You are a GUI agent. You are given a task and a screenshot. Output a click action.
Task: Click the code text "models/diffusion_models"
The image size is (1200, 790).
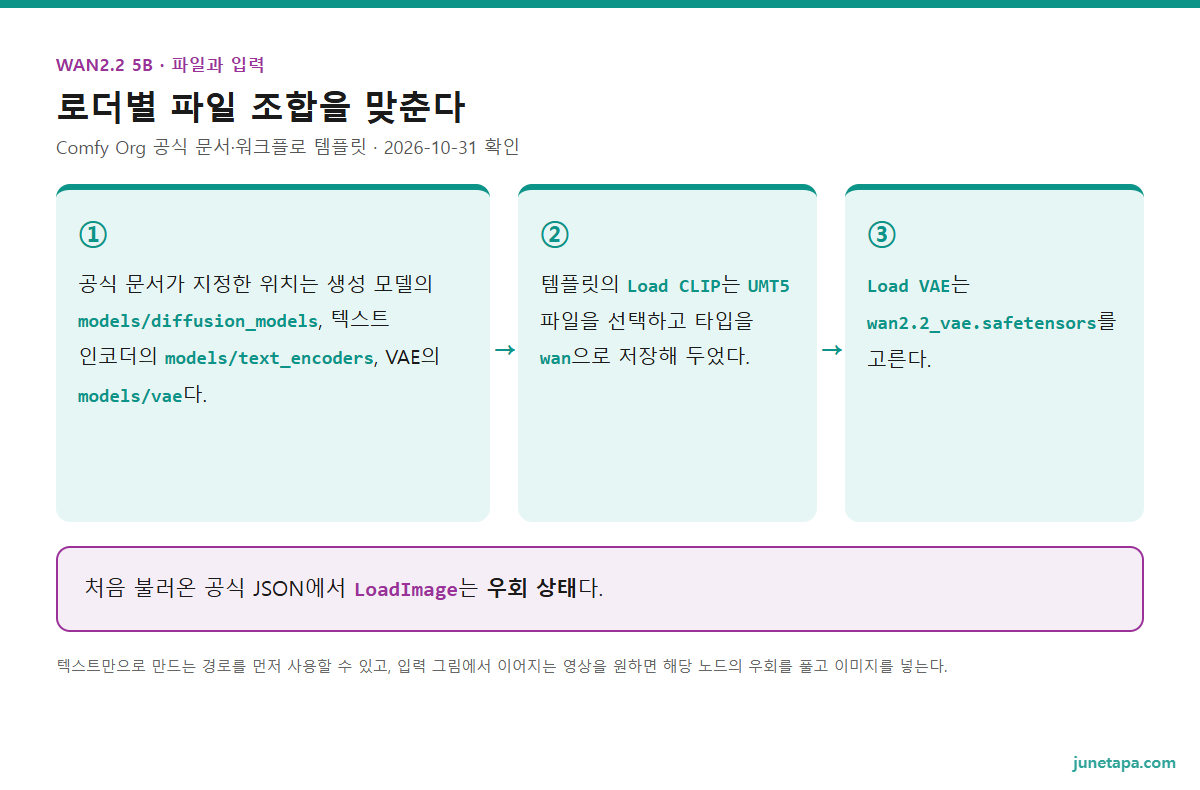[x=198, y=321]
